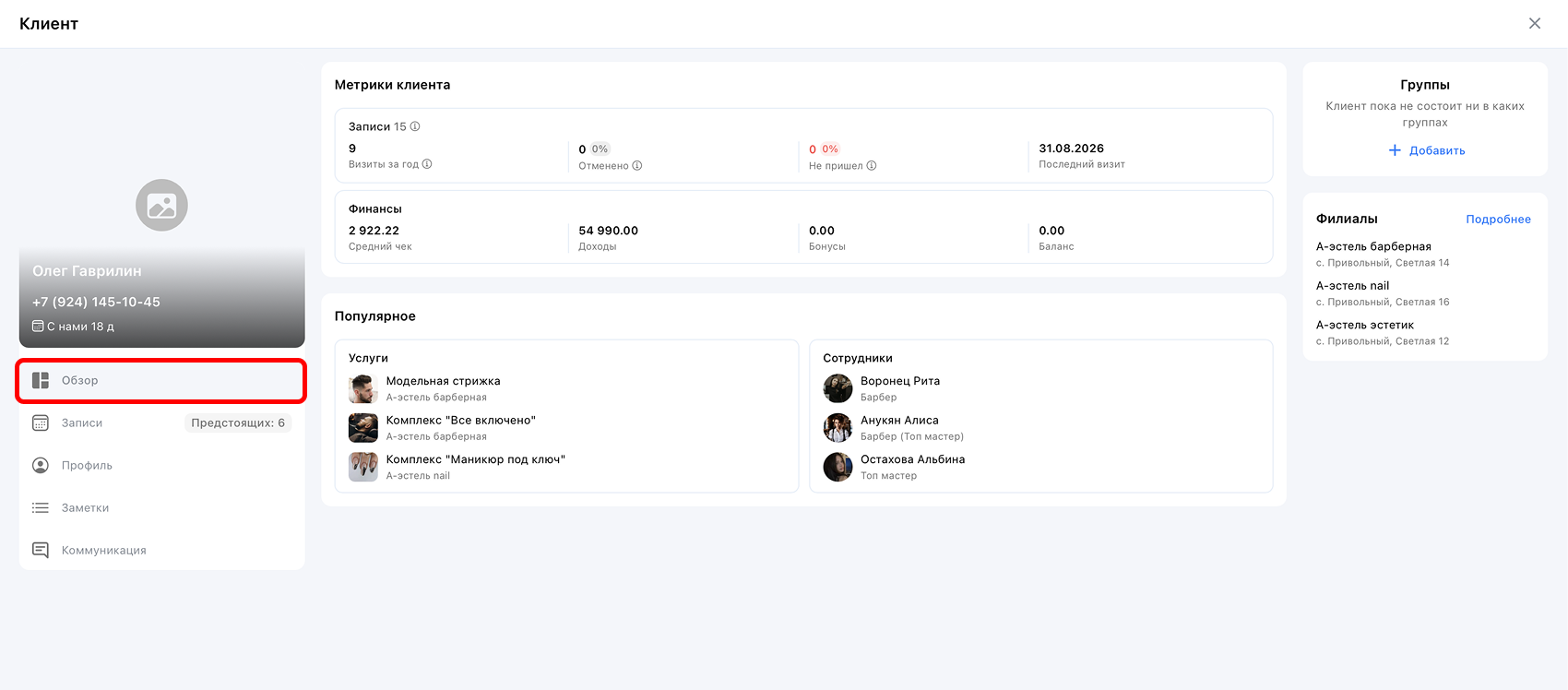The width and height of the screenshot is (1568, 690).
Task: Click the Доходы value 54 990.00
Action: click(x=608, y=231)
